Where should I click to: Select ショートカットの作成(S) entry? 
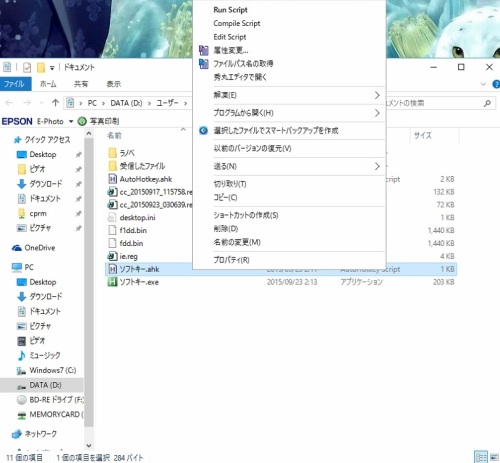click(x=246, y=215)
